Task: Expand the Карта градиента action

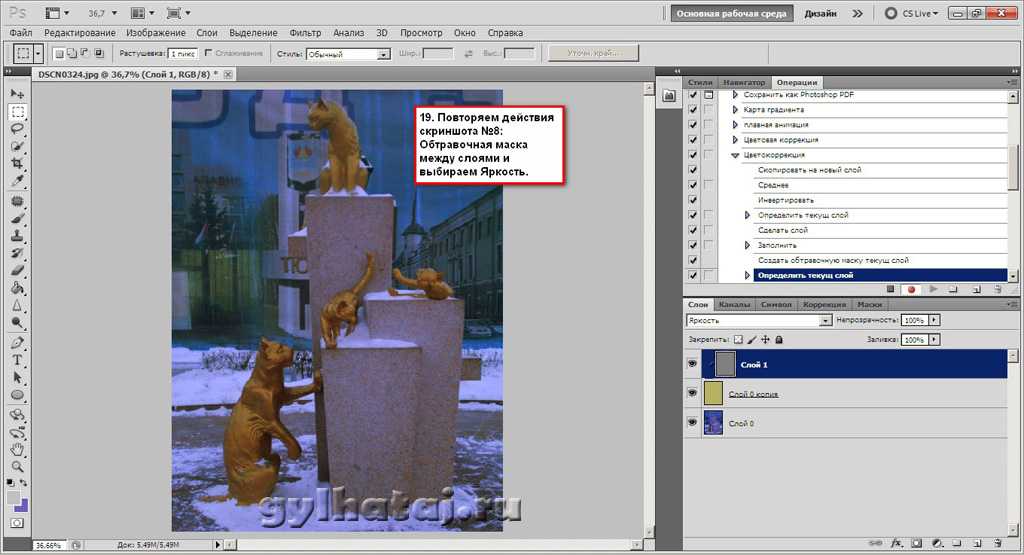Action: [x=735, y=110]
